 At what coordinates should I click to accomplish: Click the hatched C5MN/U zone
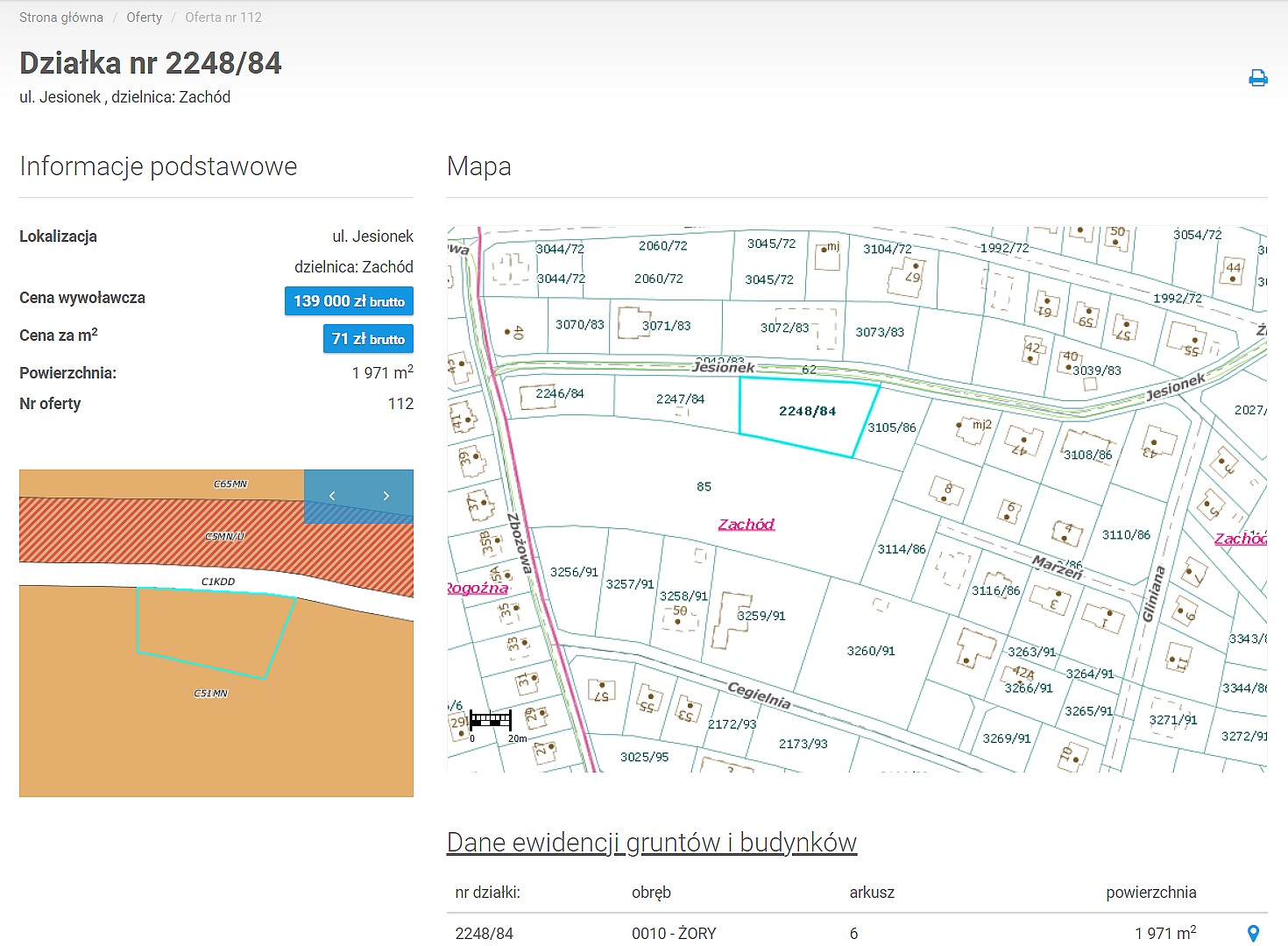tap(224, 536)
